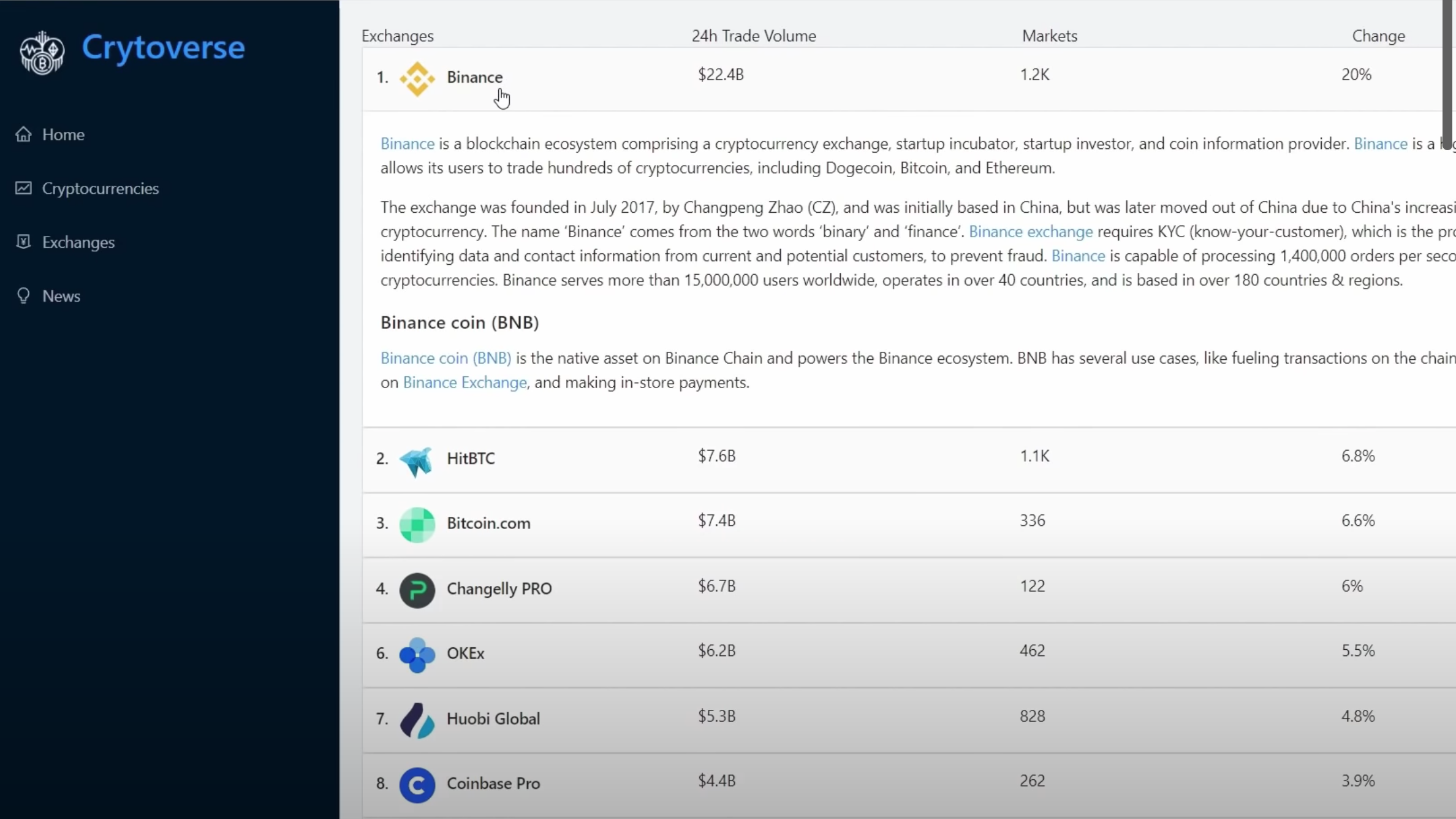1456x819 pixels.
Task: Click the '$6.7B' Changelly PRO volume
Action: coord(716,586)
